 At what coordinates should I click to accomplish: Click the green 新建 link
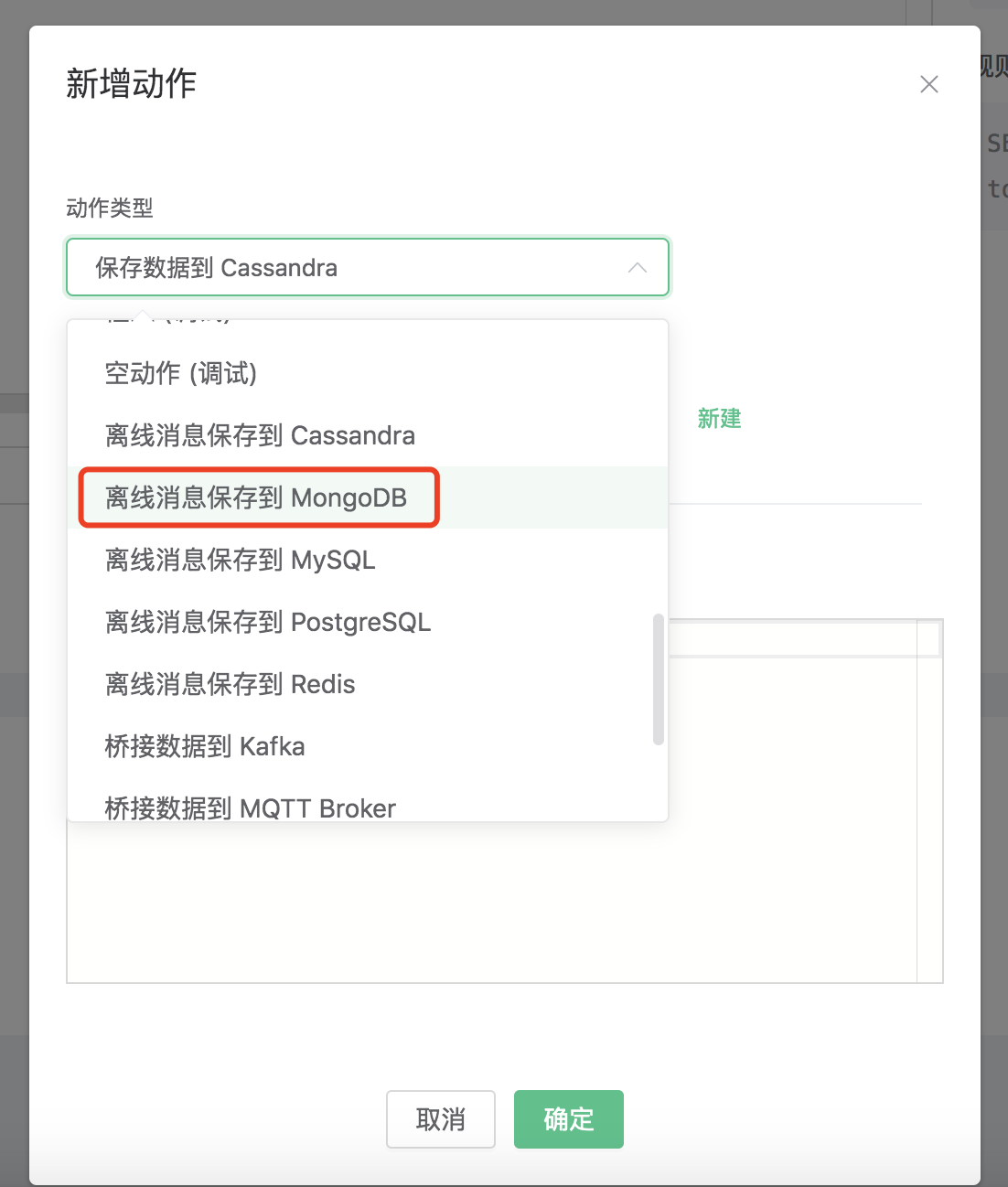tap(719, 419)
